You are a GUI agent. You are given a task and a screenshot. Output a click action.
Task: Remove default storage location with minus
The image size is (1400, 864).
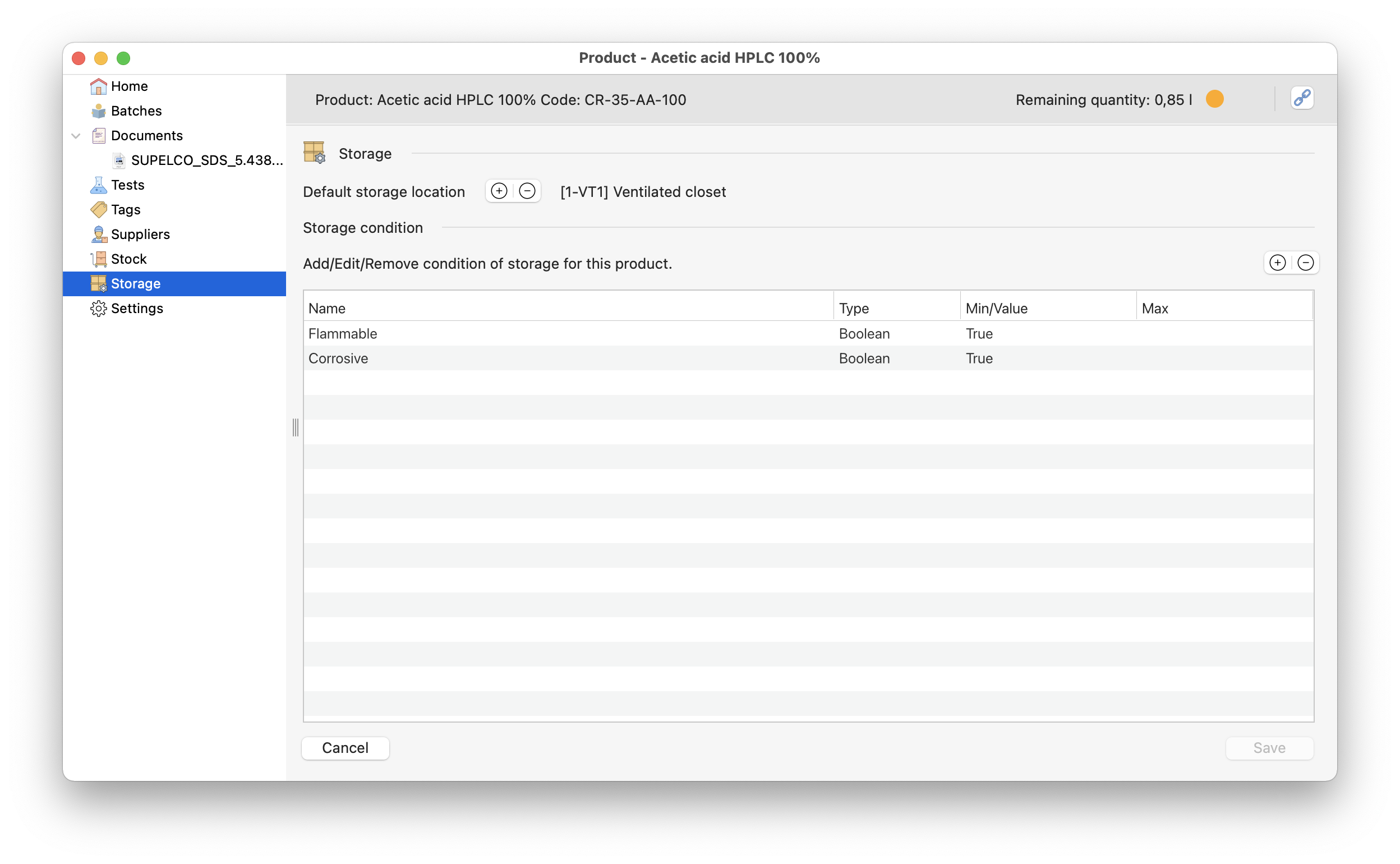pyautogui.click(x=527, y=191)
